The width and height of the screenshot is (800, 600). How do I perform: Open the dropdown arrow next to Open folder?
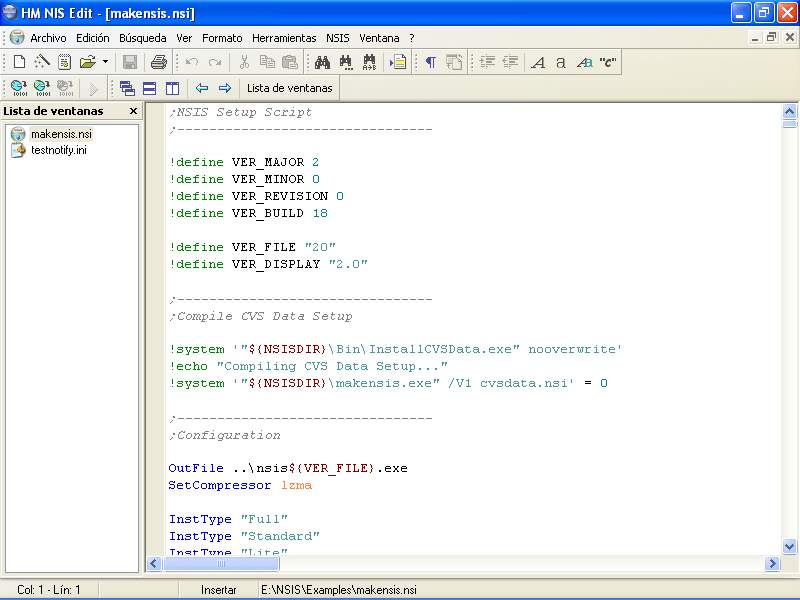[105, 62]
